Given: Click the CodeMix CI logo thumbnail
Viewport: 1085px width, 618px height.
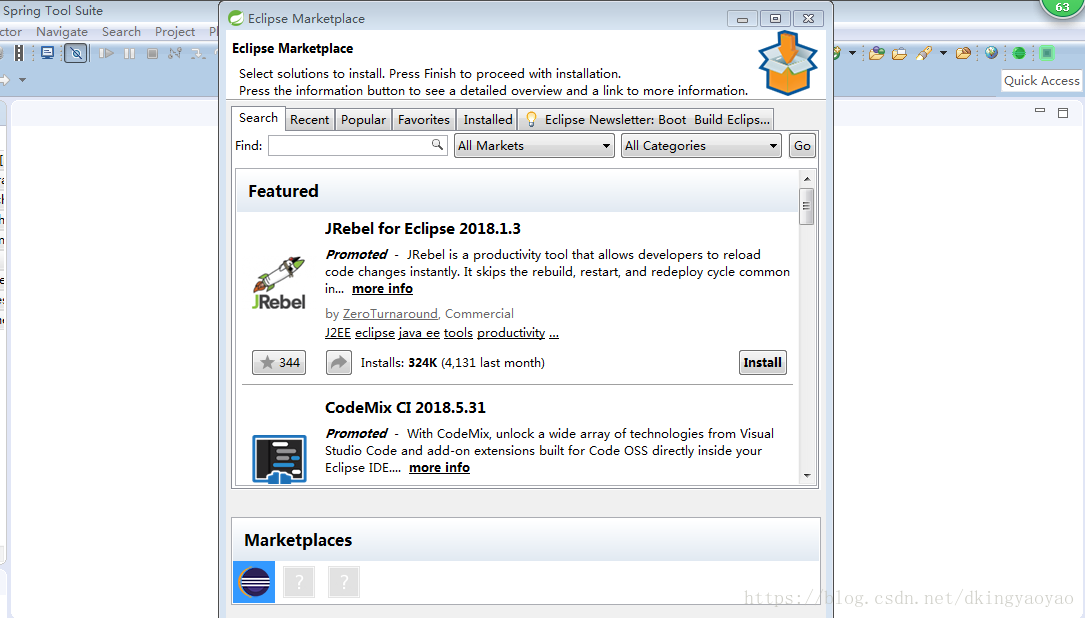Looking at the screenshot, I should (x=279, y=459).
